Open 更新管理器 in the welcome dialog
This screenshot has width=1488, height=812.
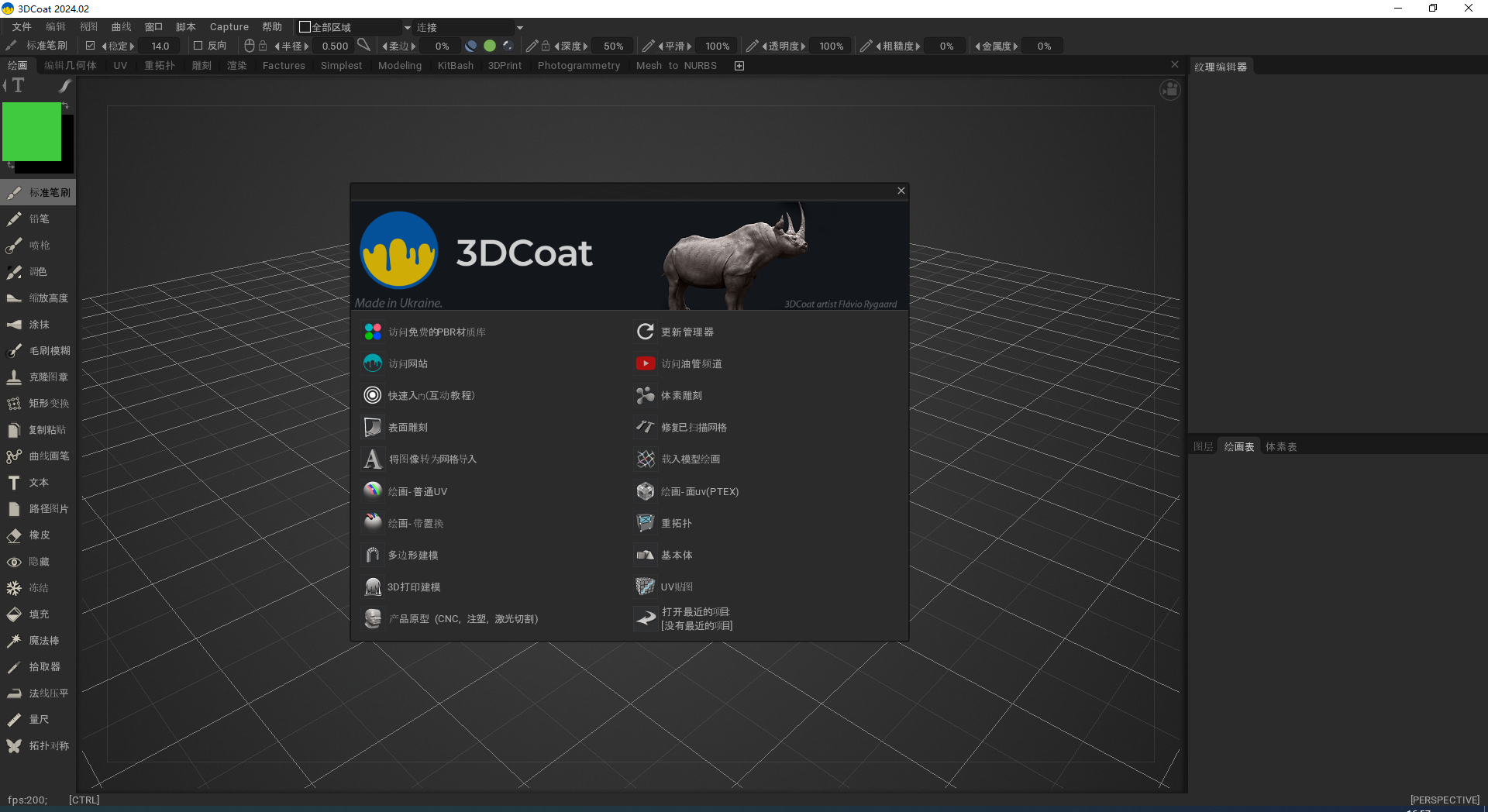point(686,332)
